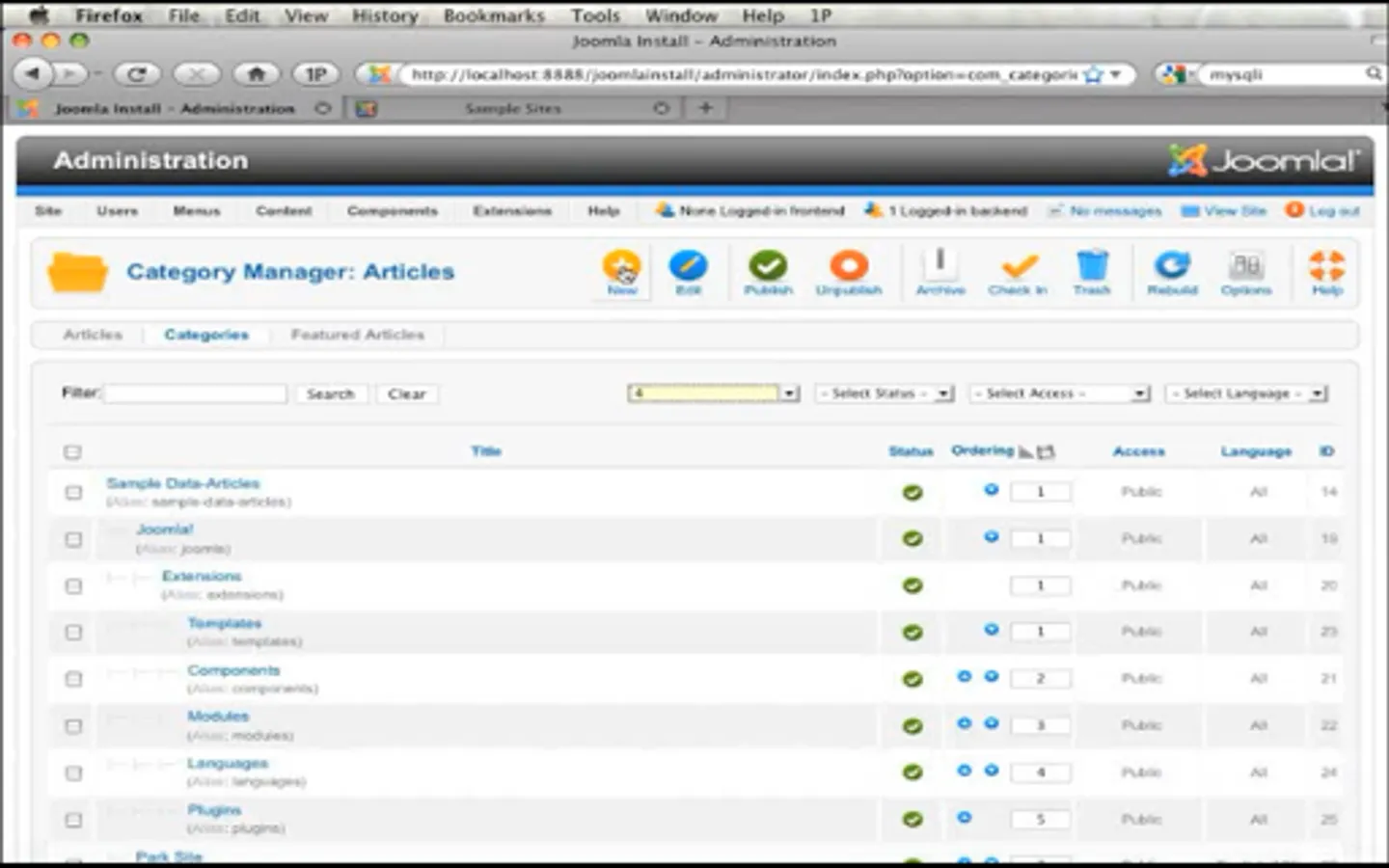Open the Site menu in Joomla
The height and width of the screenshot is (868, 1389).
(x=48, y=211)
